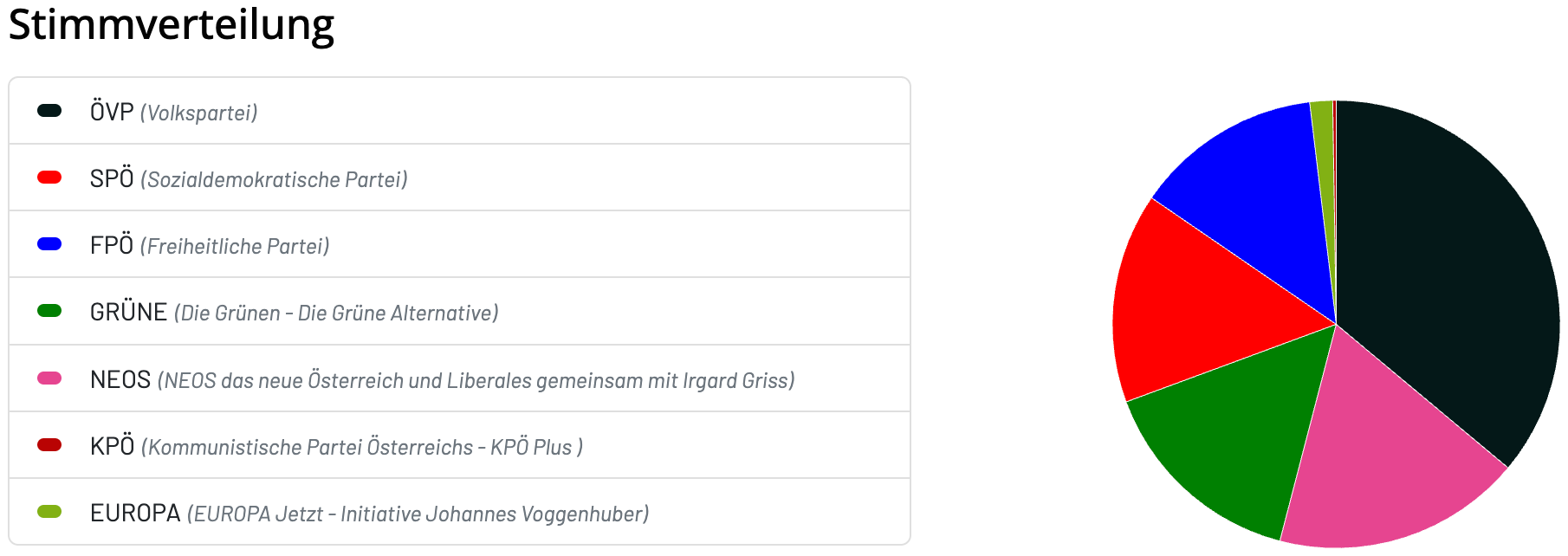Click the SPÖ red legend color marker
Viewport: 1568px width, 556px height.
49,178
